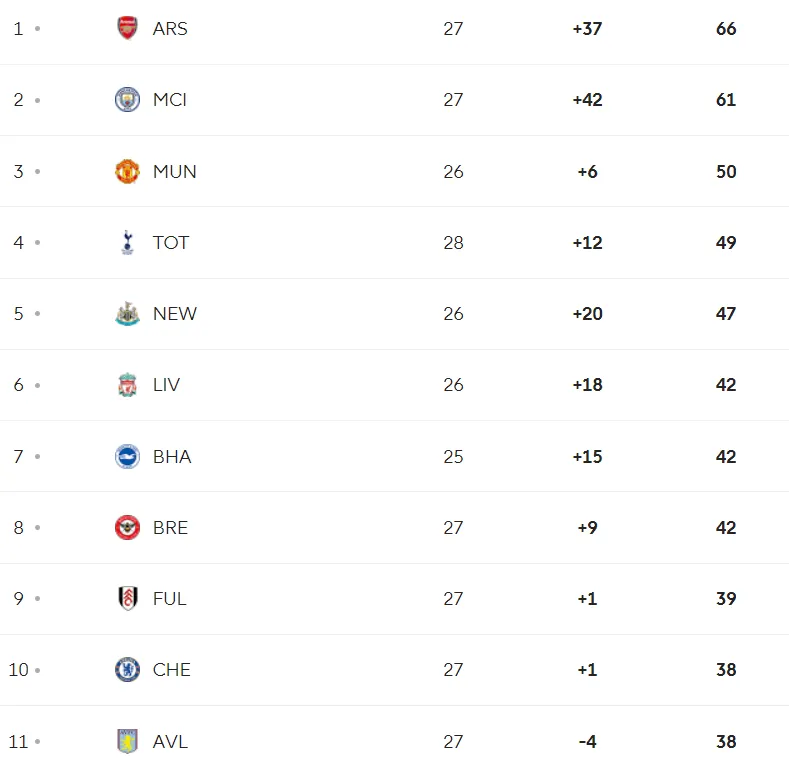
Task: Click the AVL team name
Action: (x=170, y=741)
